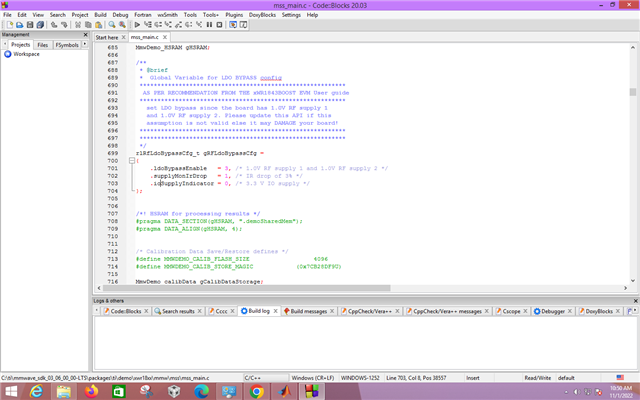Go to next instruction in the debugger toolbar
Screen dimensions: 640x400
[189, 25]
